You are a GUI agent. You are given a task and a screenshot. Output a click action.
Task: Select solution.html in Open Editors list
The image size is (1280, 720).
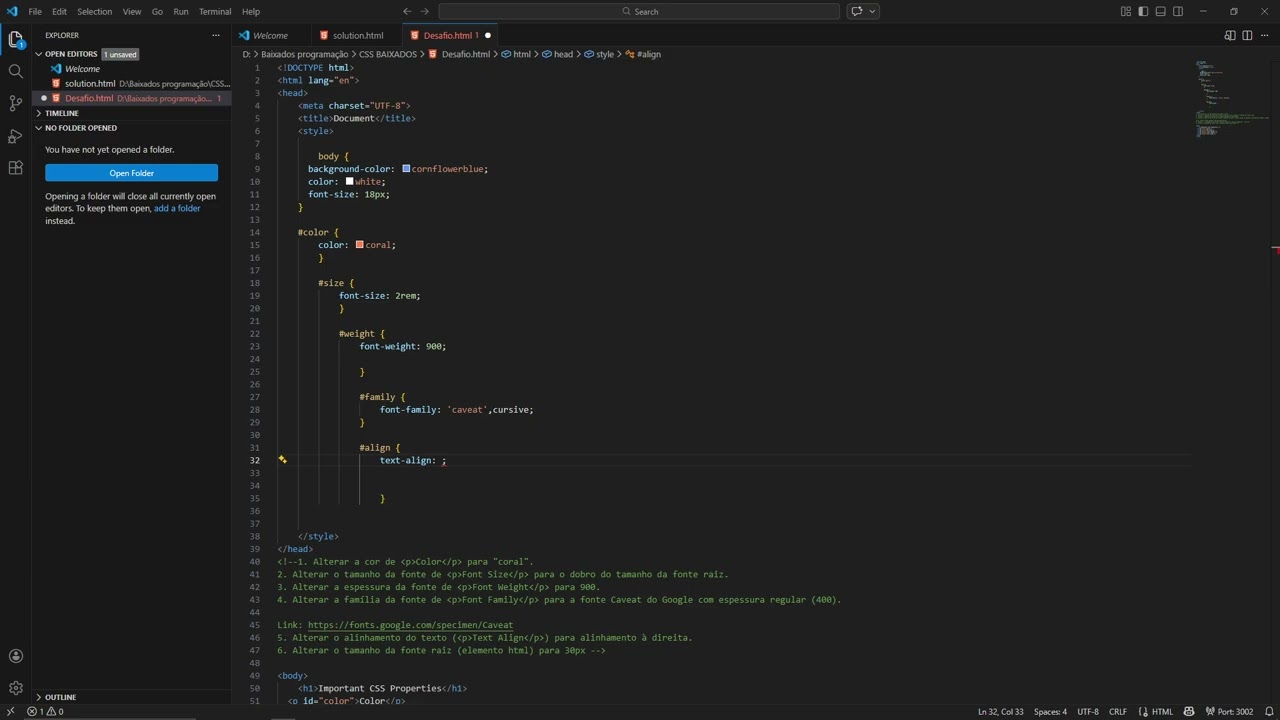click(x=132, y=84)
